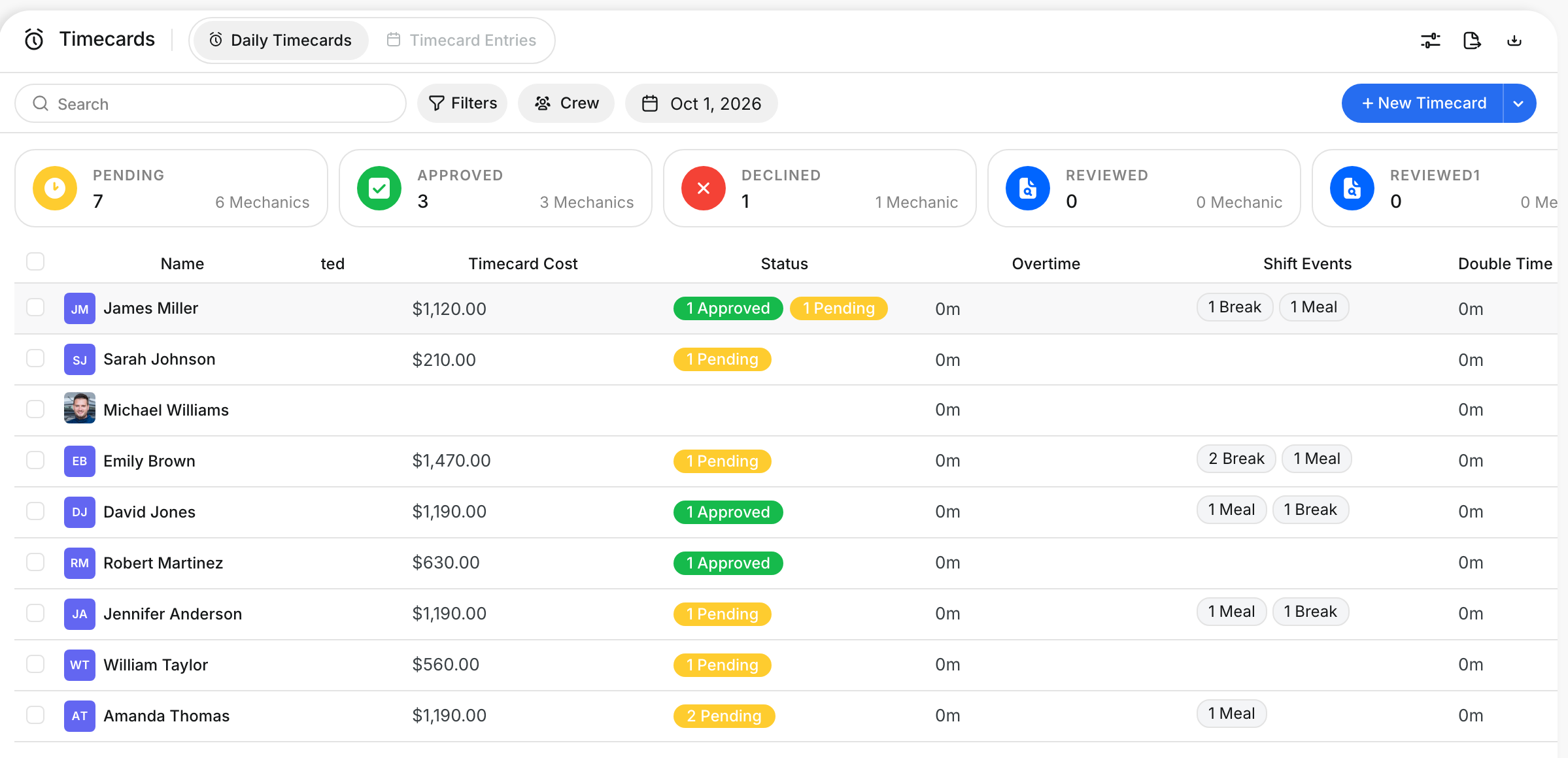Check the Jennifer Anderson row checkbox
This screenshot has height=758, width=1568.
coord(35,613)
